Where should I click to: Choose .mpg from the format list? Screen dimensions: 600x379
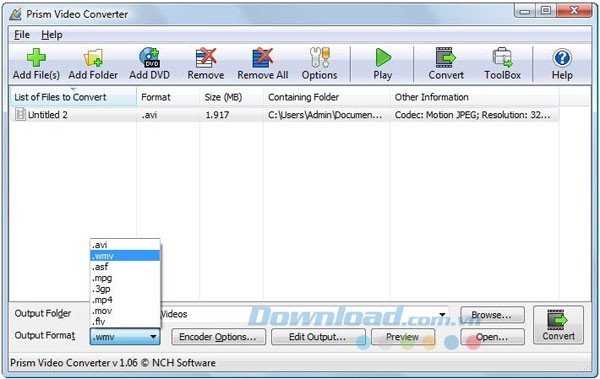(x=125, y=278)
